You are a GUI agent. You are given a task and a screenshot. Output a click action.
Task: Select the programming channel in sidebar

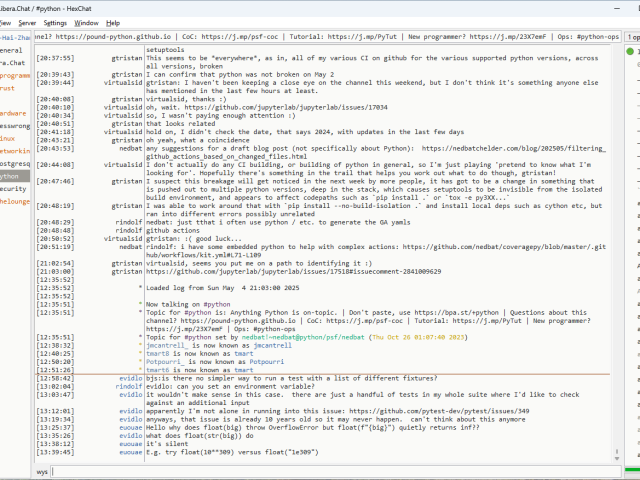(14, 75)
